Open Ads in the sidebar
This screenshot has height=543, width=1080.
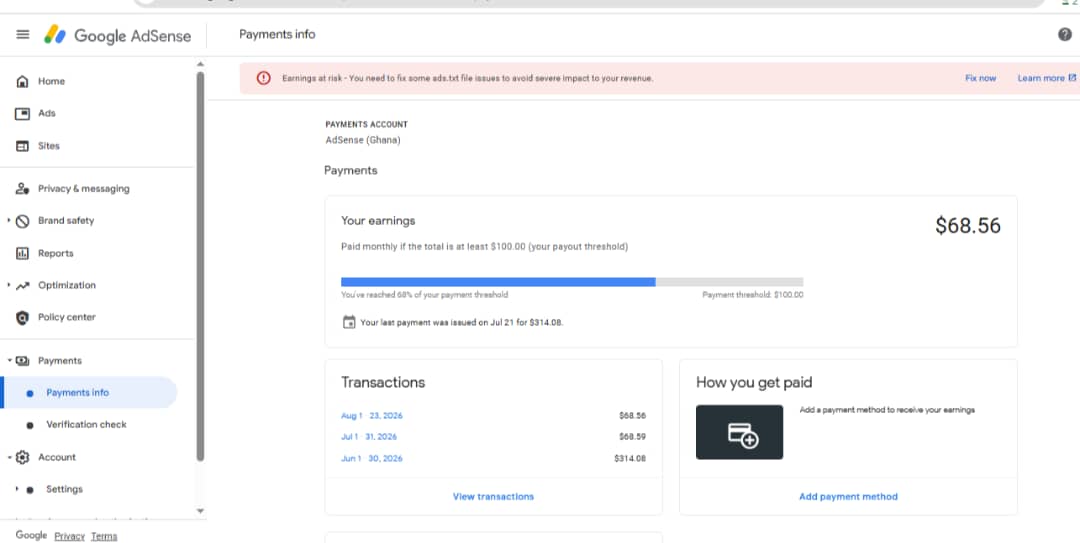click(47, 113)
